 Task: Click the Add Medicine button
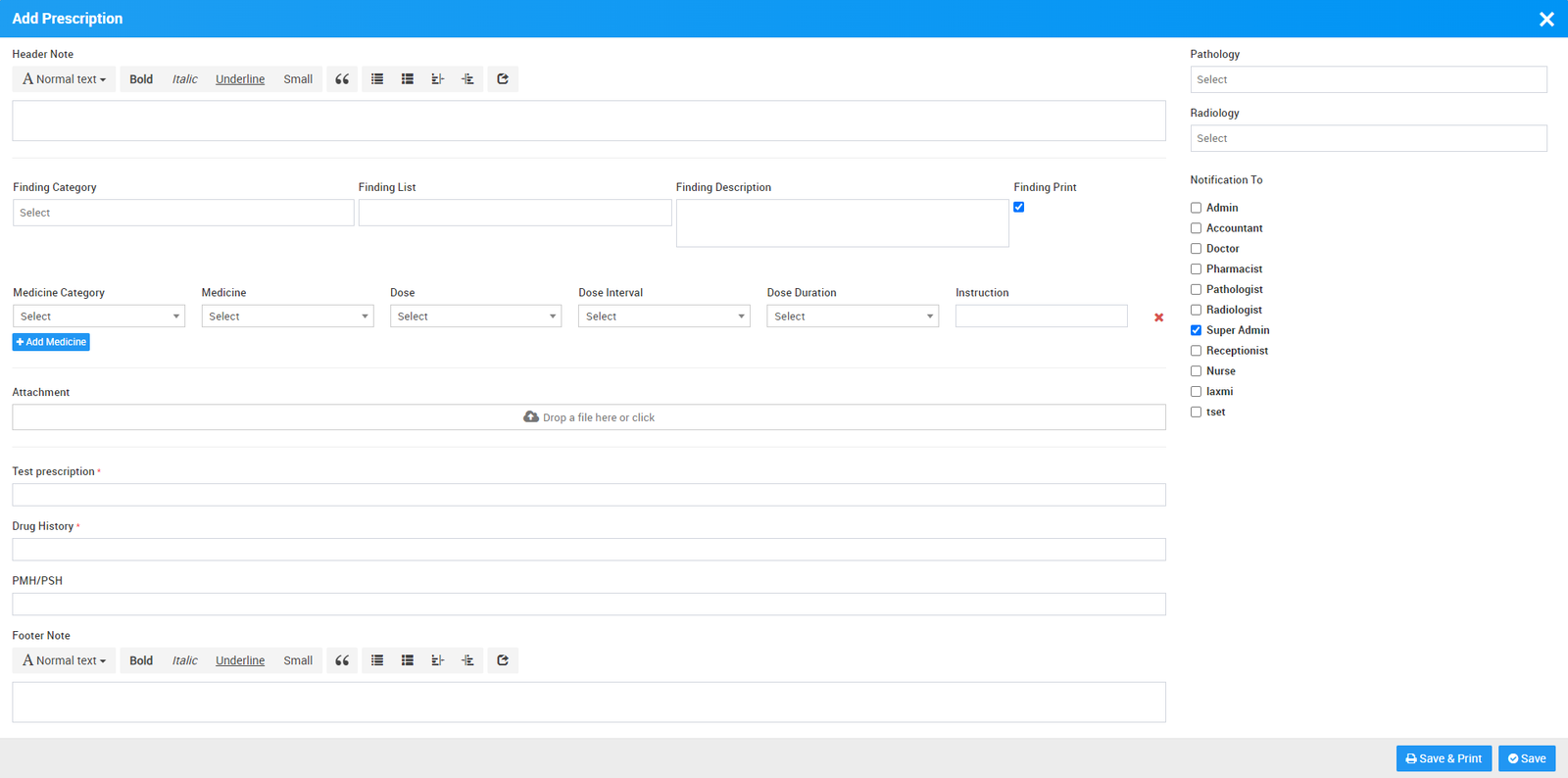[51, 342]
